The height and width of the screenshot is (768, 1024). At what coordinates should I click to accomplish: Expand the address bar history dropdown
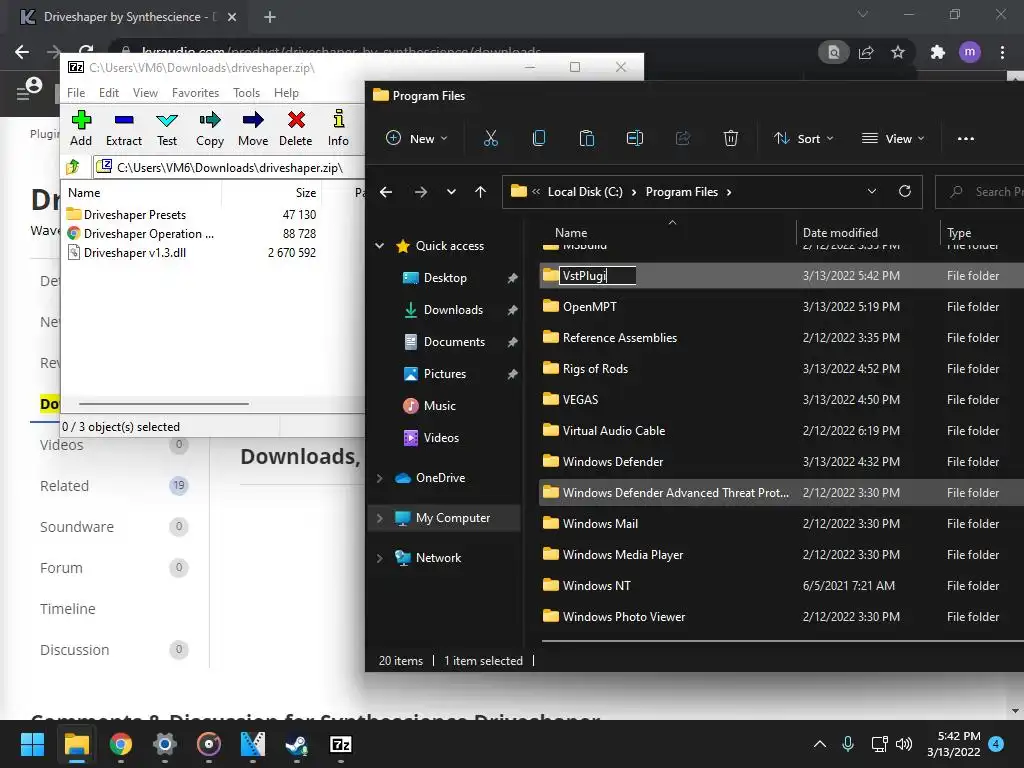(x=872, y=191)
